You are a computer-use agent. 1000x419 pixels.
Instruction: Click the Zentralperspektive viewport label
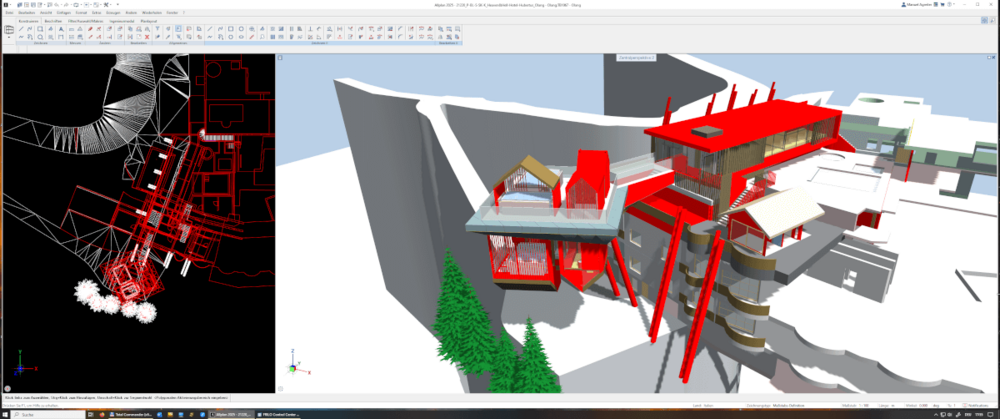click(636, 58)
